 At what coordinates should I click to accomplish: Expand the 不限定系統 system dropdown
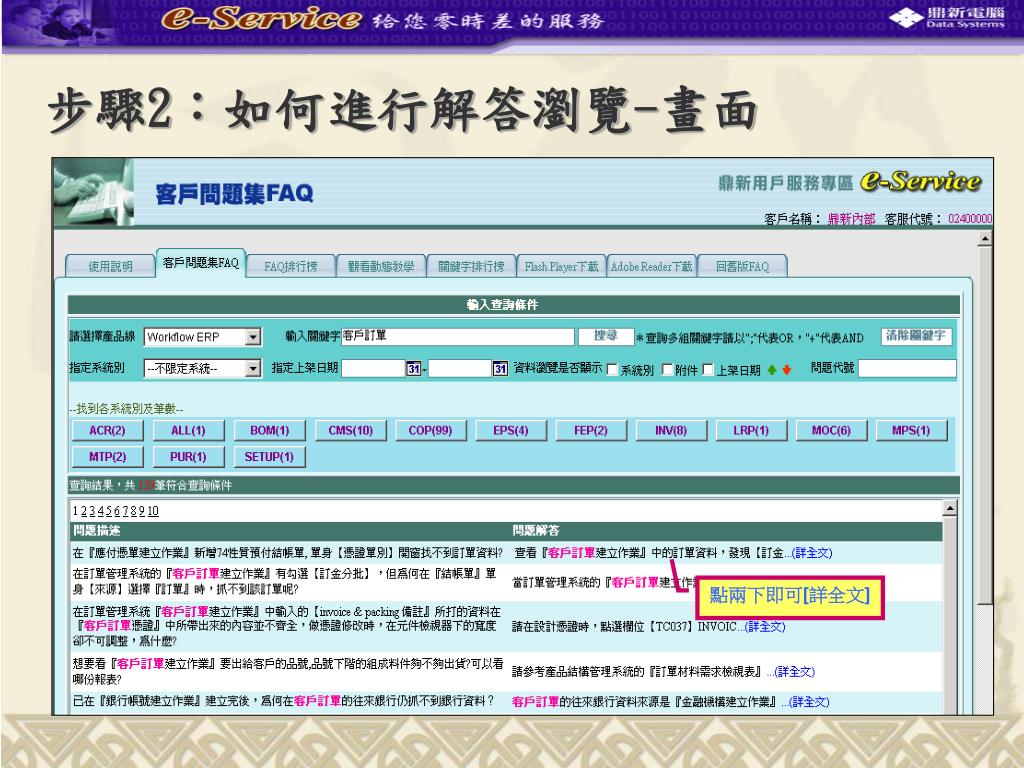tap(253, 368)
